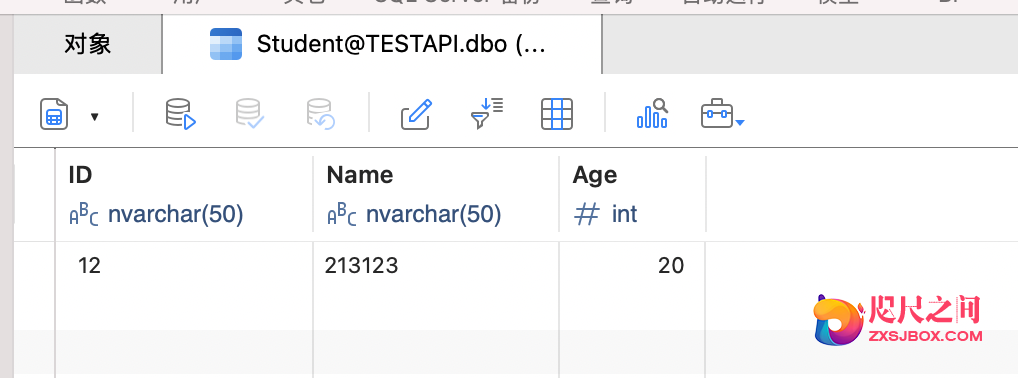Click the ID column header
The width and height of the screenshot is (1018, 378).
[x=184, y=194]
